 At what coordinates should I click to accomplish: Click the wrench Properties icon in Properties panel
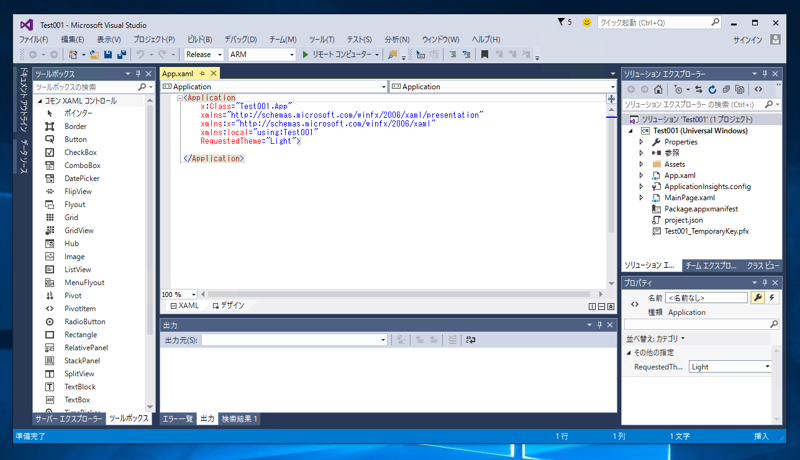pyautogui.click(x=758, y=298)
